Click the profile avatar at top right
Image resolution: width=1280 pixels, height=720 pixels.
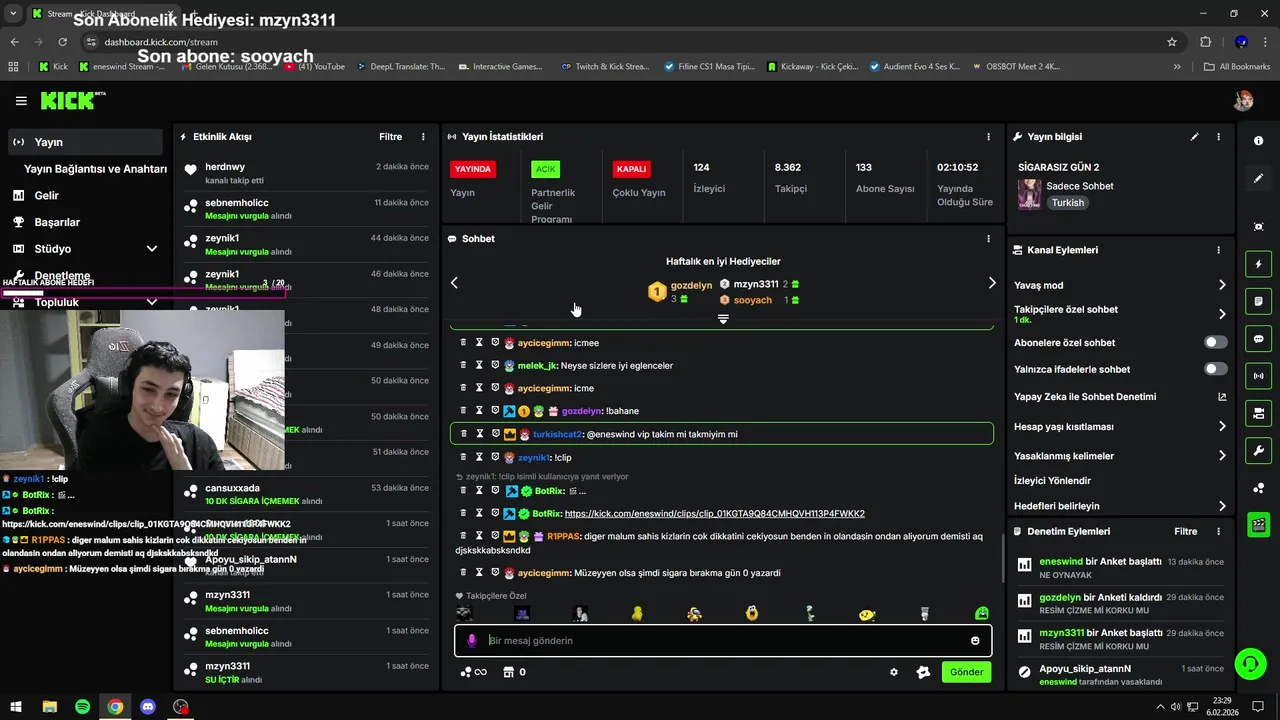(x=1244, y=101)
